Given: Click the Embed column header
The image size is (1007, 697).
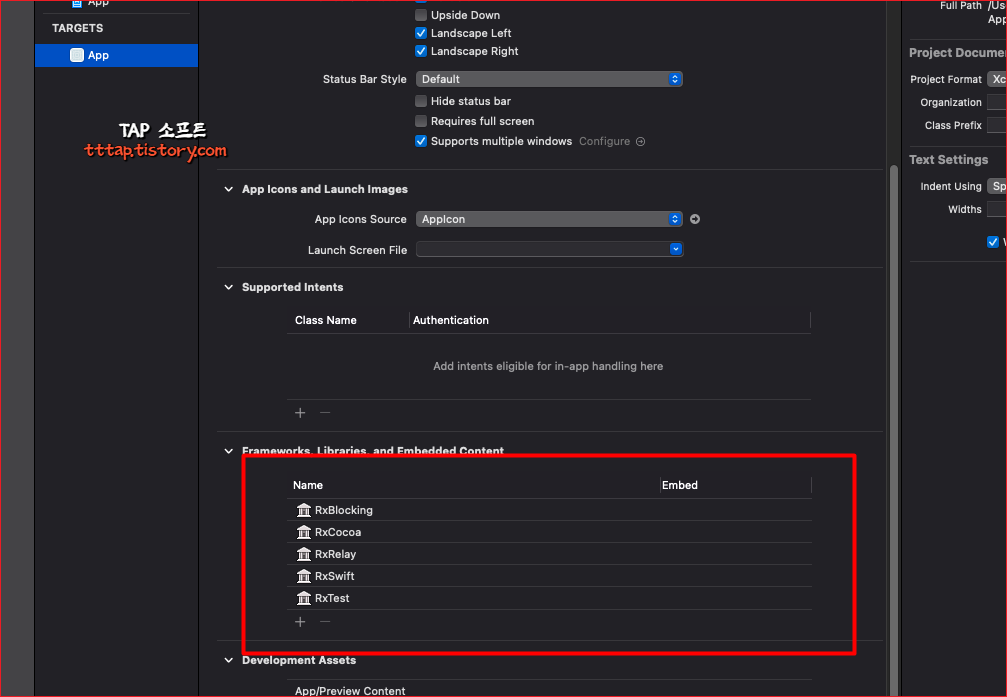Looking at the screenshot, I should click(679, 485).
